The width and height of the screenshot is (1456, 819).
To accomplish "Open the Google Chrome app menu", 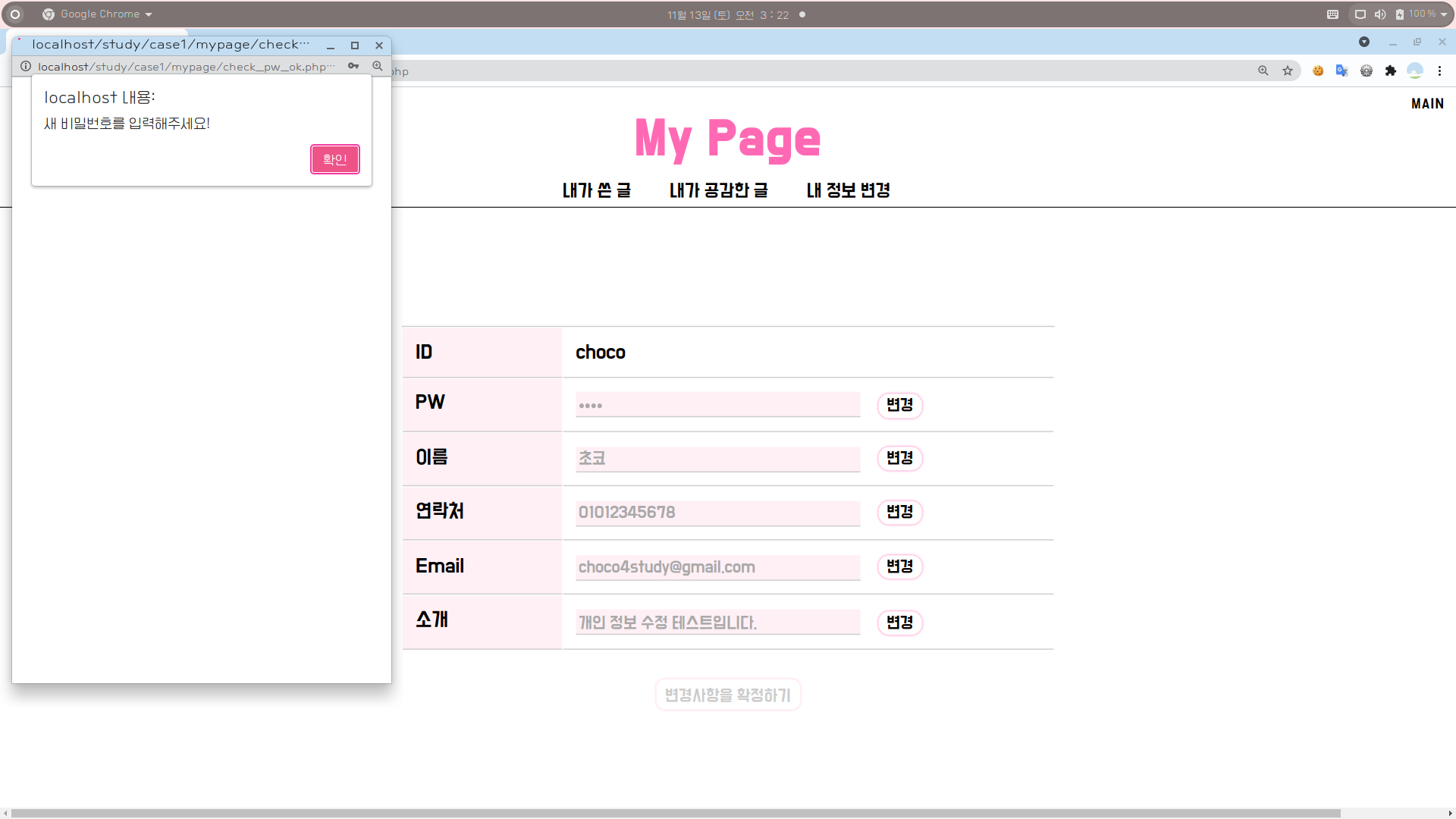I will click(99, 14).
